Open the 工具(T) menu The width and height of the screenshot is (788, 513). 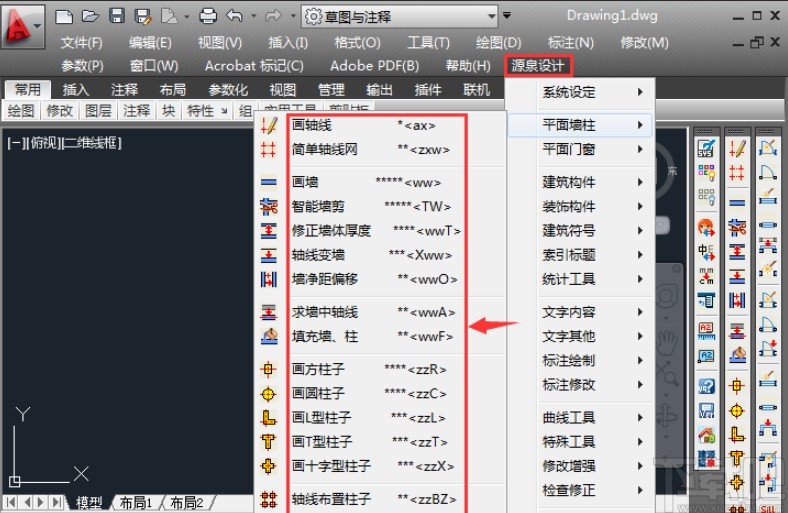pyautogui.click(x=428, y=43)
